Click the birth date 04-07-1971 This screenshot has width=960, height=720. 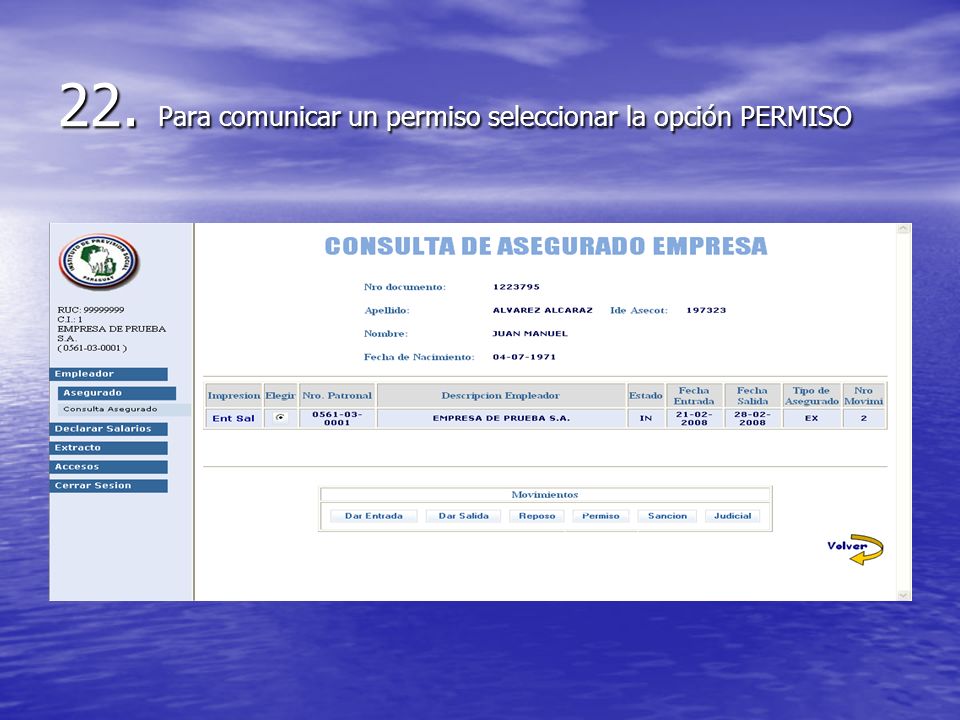tap(524, 357)
